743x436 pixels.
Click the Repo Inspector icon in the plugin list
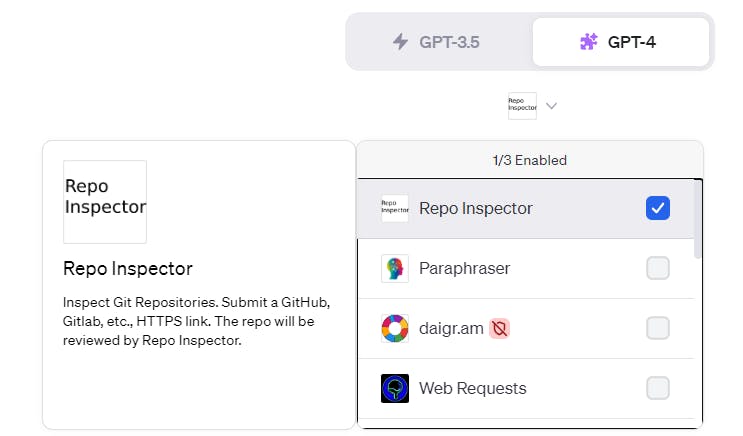click(x=395, y=208)
